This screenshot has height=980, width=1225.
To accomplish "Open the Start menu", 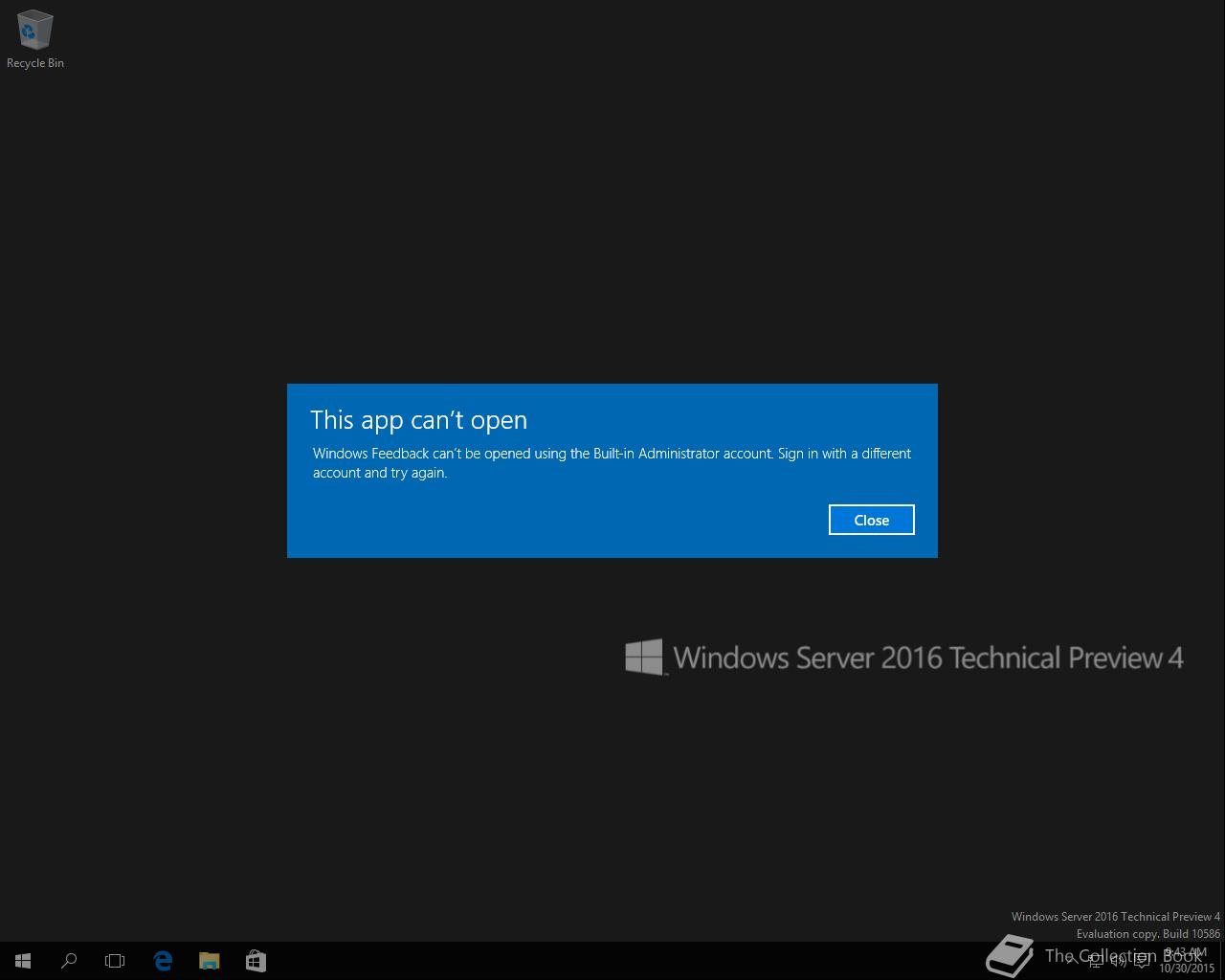I will [23, 961].
